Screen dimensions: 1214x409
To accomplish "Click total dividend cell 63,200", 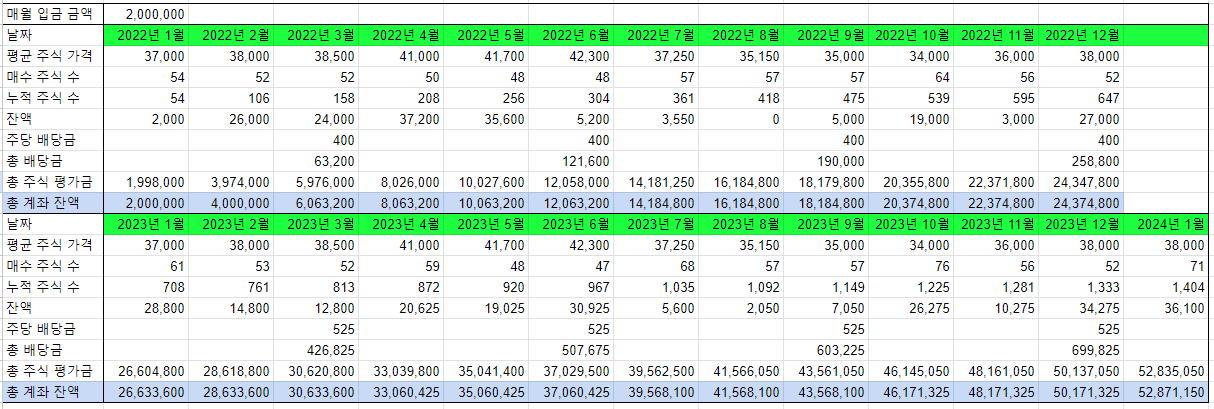I will pos(316,161).
